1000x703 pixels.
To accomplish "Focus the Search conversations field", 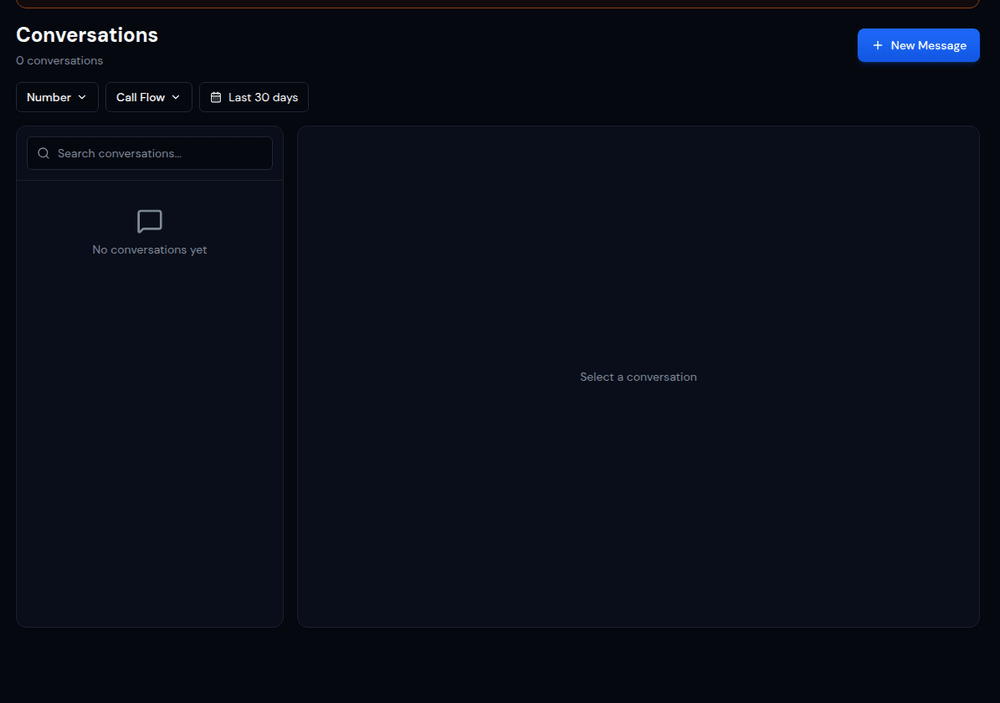I will [160, 153].
